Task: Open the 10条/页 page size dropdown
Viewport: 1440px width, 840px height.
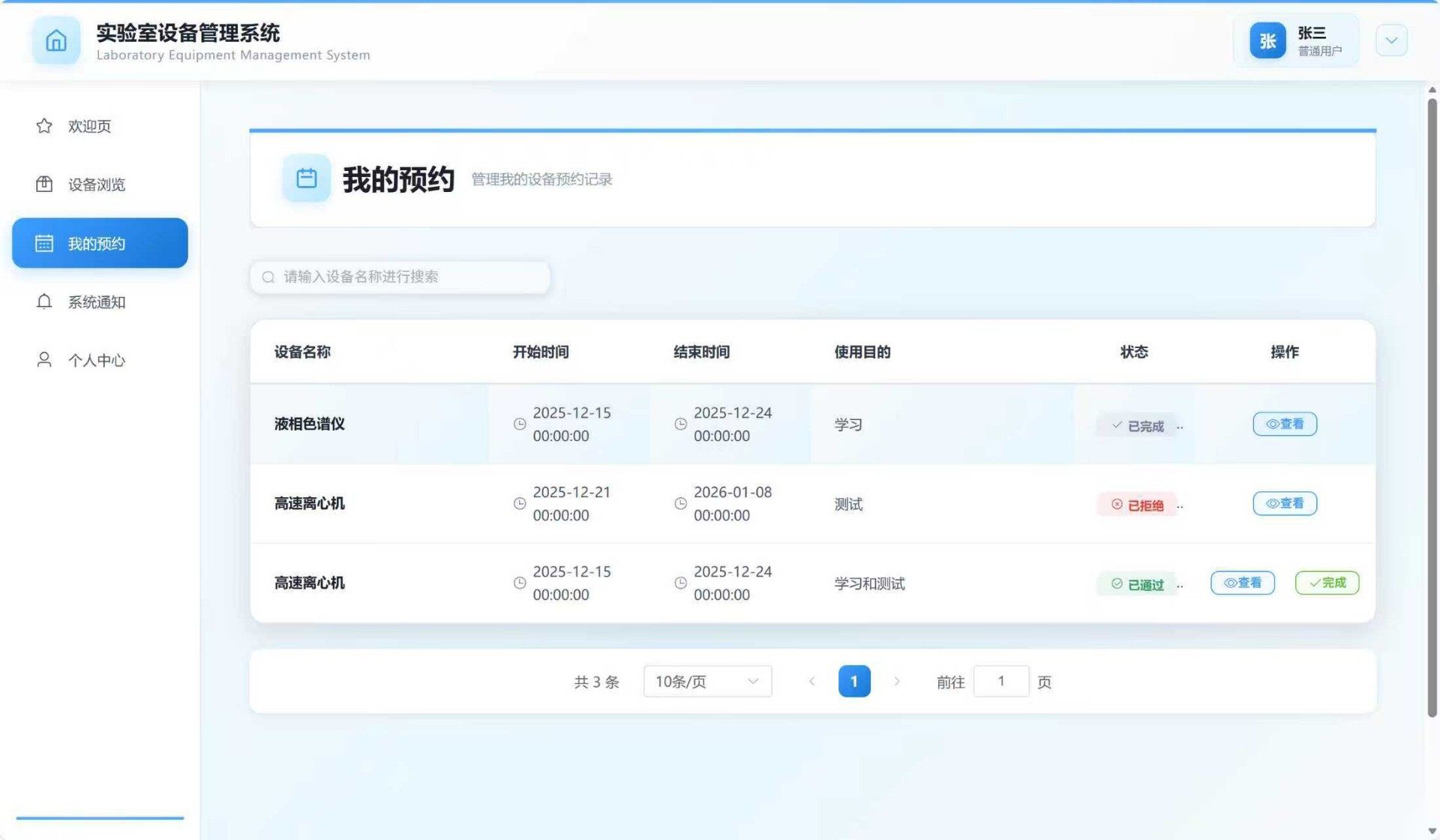Action: pyautogui.click(x=706, y=681)
